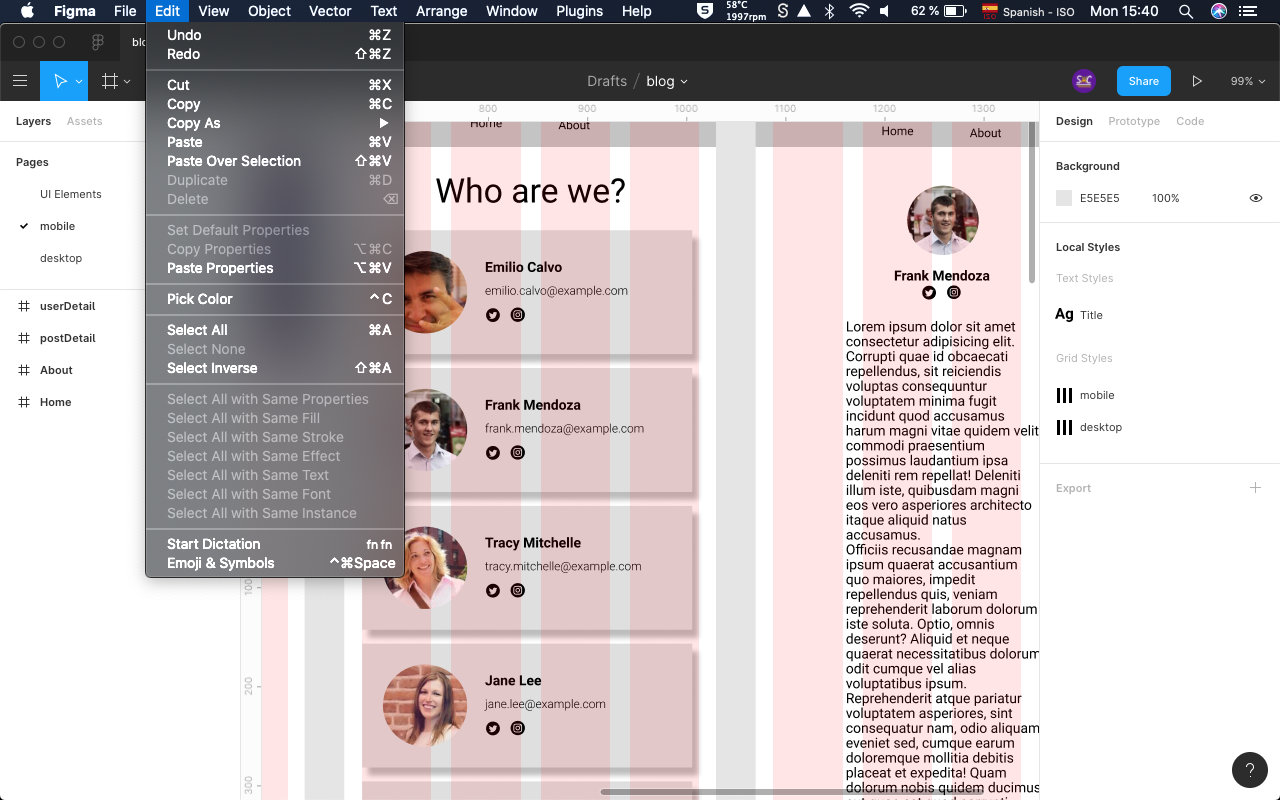The image size is (1280, 800).
Task: Open the Apple menu
Action: [x=27, y=11]
